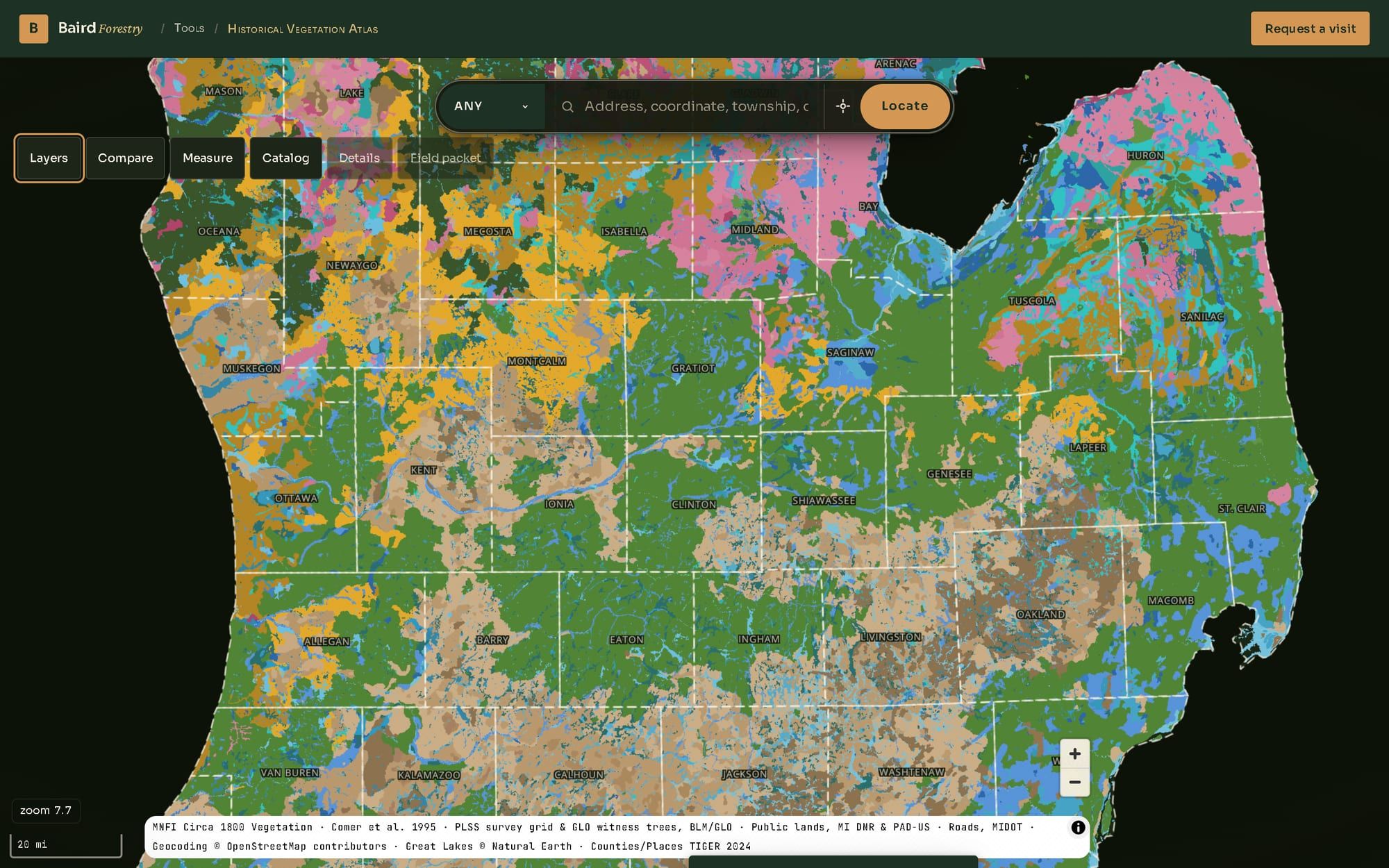Click the Oakland county label
The image size is (1389, 868).
click(1040, 615)
